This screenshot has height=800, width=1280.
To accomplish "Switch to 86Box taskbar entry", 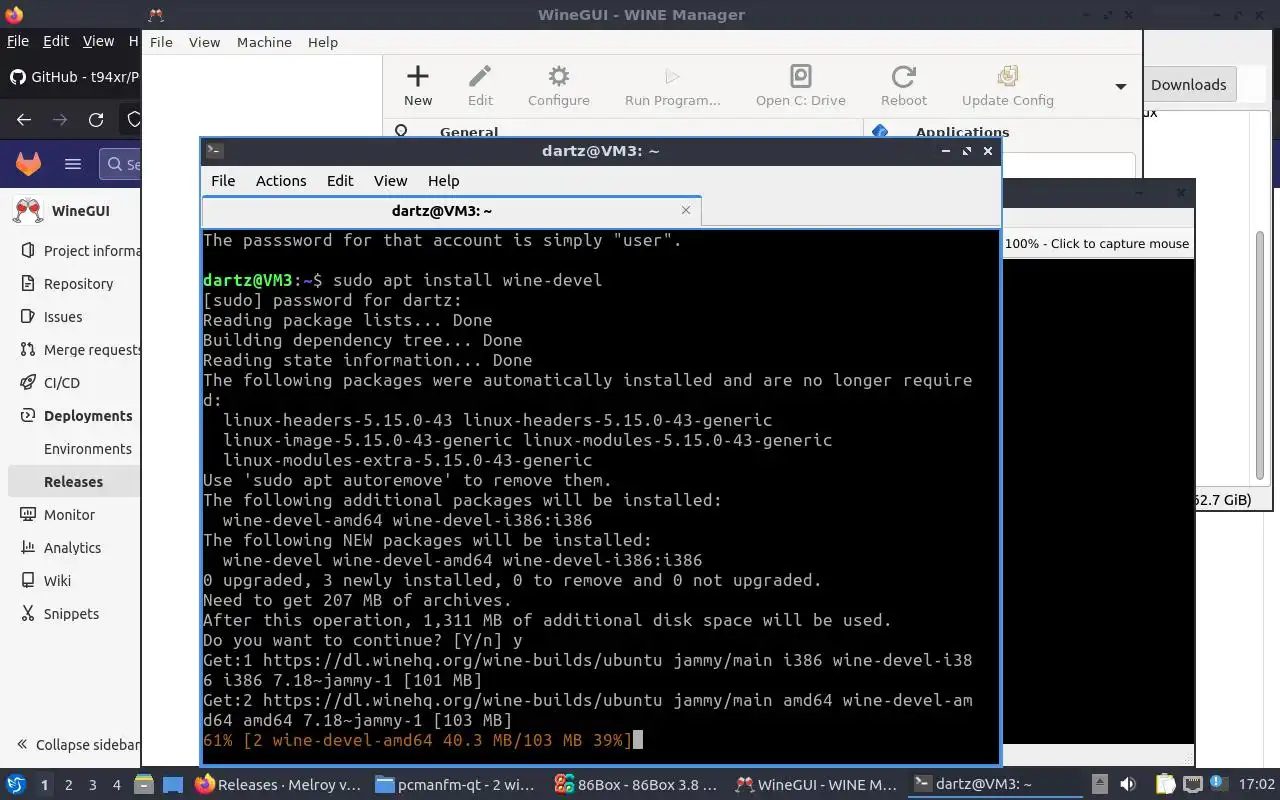I will point(636,785).
